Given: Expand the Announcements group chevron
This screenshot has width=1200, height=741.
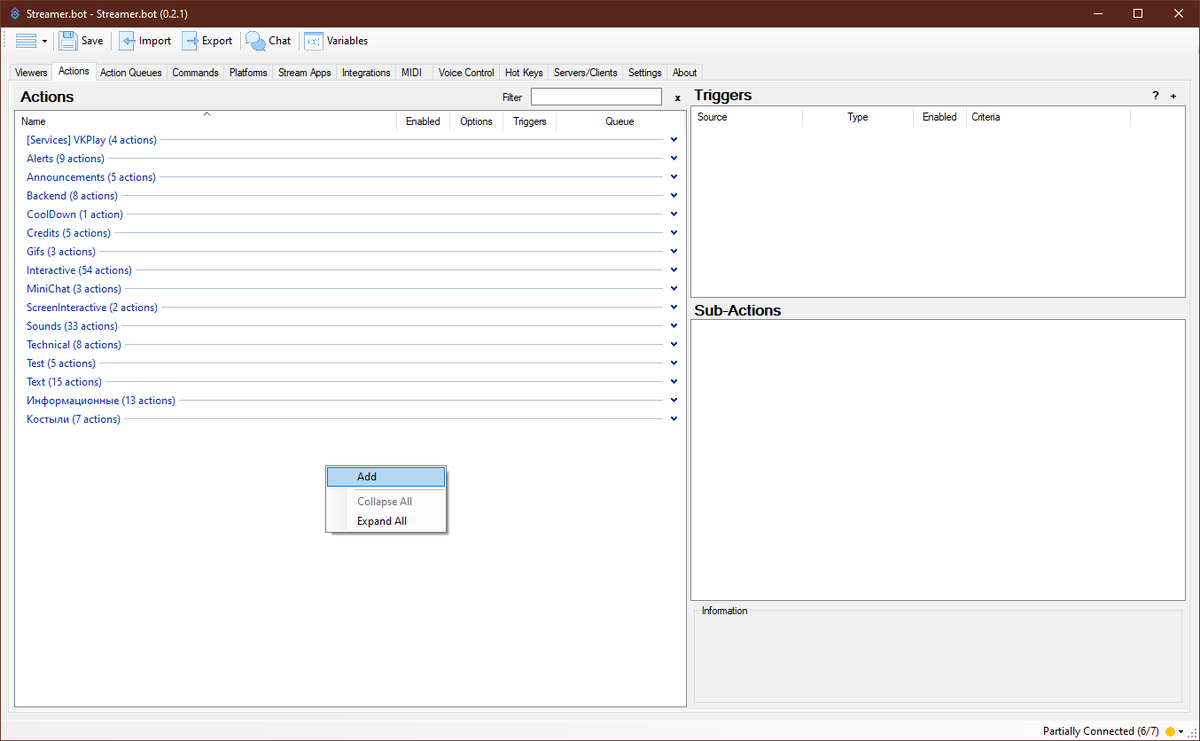Looking at the screenshot, I should 674,177.
